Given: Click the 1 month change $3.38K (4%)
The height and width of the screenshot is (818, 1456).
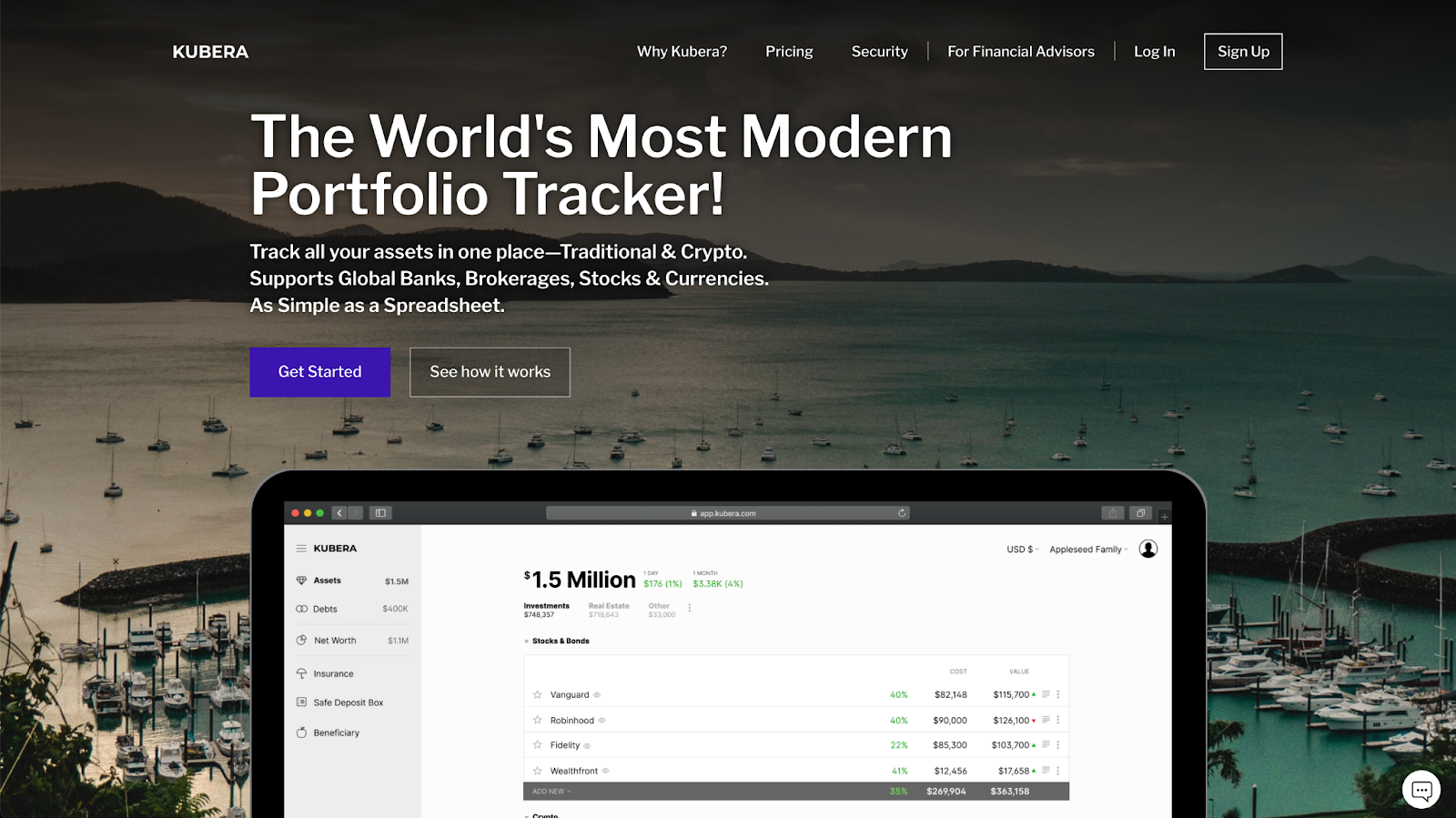Looking at the screenshot, I should [x=718, y=584].
